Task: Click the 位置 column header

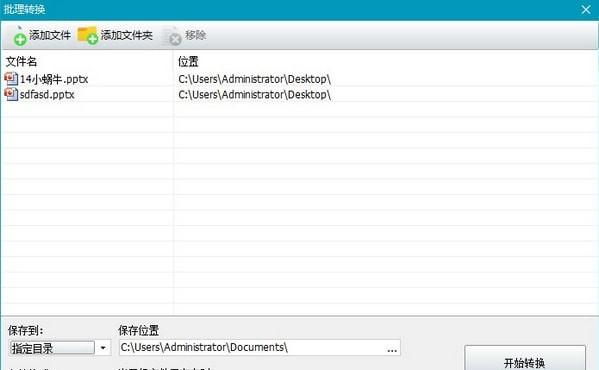Action: 188,61
